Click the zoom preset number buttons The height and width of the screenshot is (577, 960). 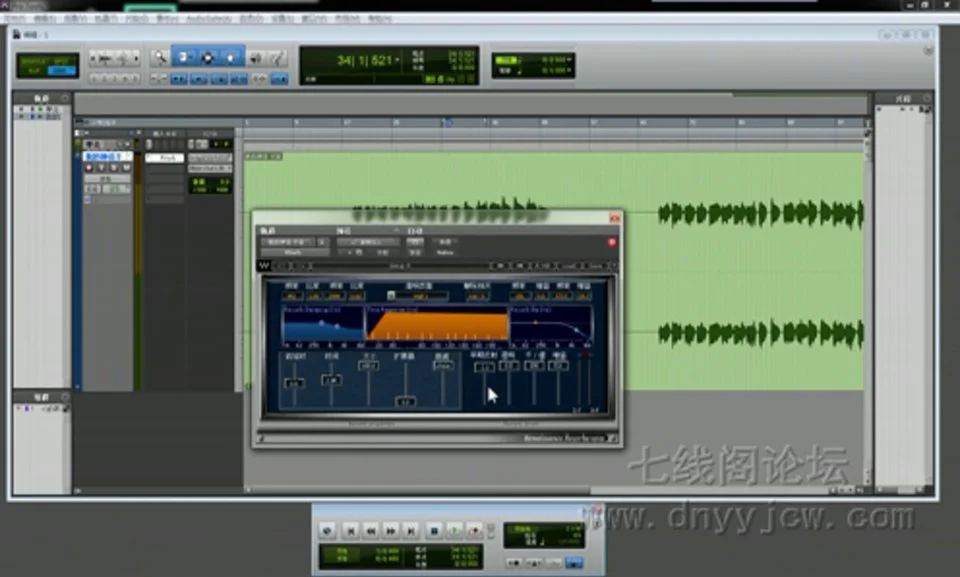[x=114, y=78]
